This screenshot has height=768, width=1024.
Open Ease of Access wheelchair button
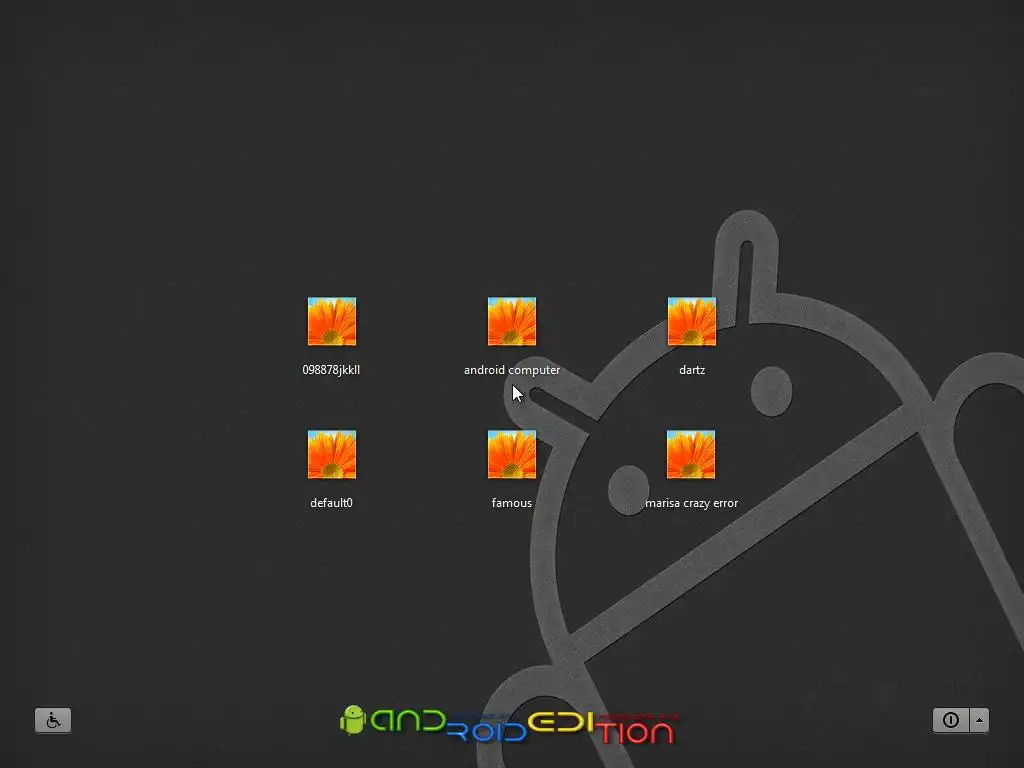click(53, 720)
